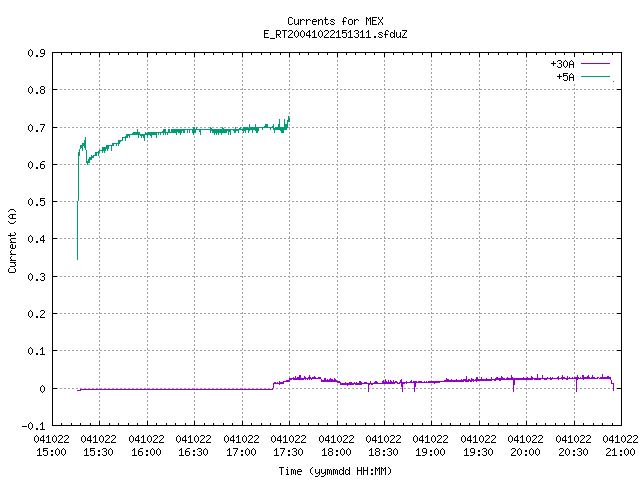Select the filename E_RT20041022151311.sfduZ
The width and height of the screenshot is (640, 480).
tap(335, 34)
